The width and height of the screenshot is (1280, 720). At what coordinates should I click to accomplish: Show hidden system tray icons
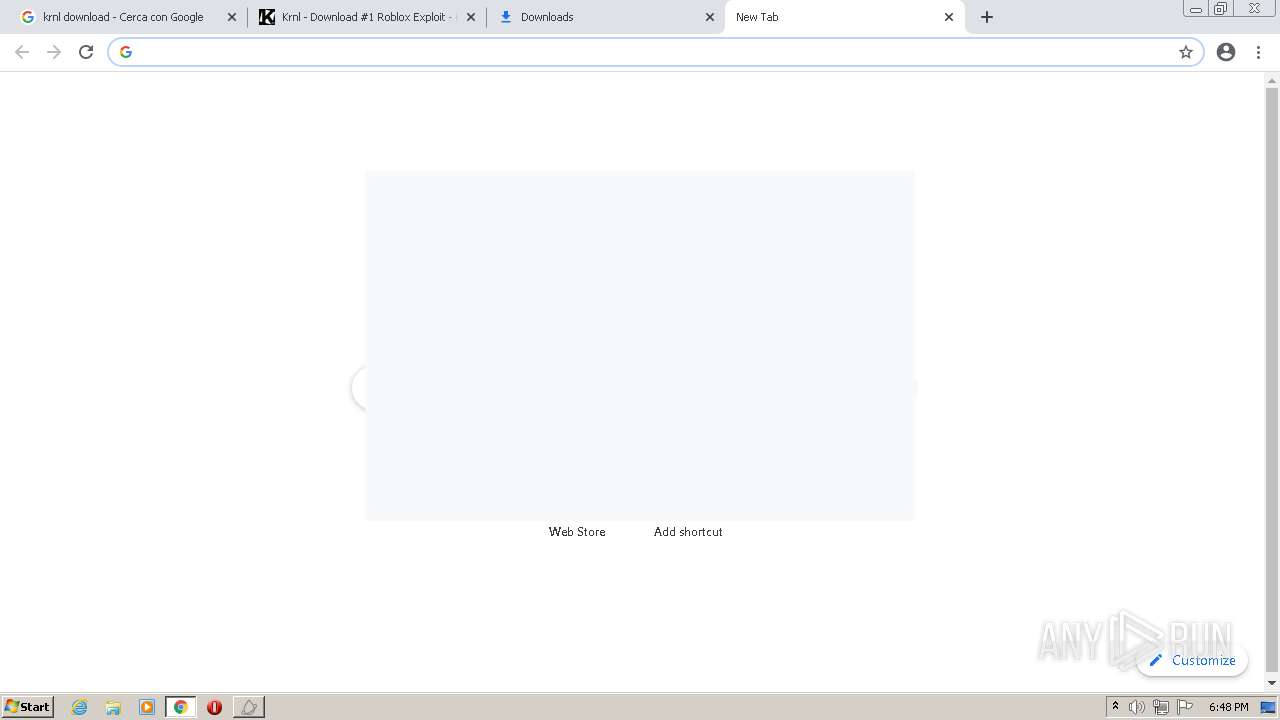[1115, 707]
